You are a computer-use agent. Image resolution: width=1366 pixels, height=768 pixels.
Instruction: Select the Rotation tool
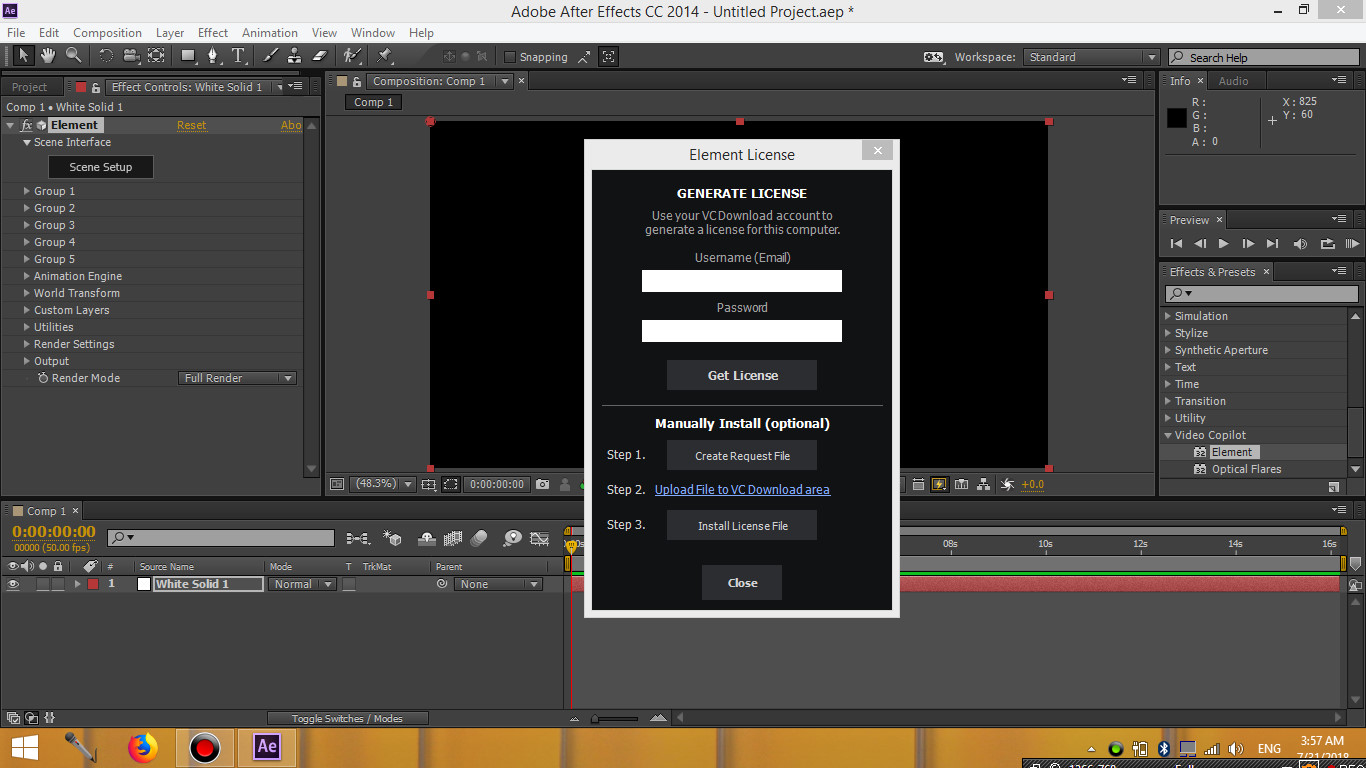[105, 56]
